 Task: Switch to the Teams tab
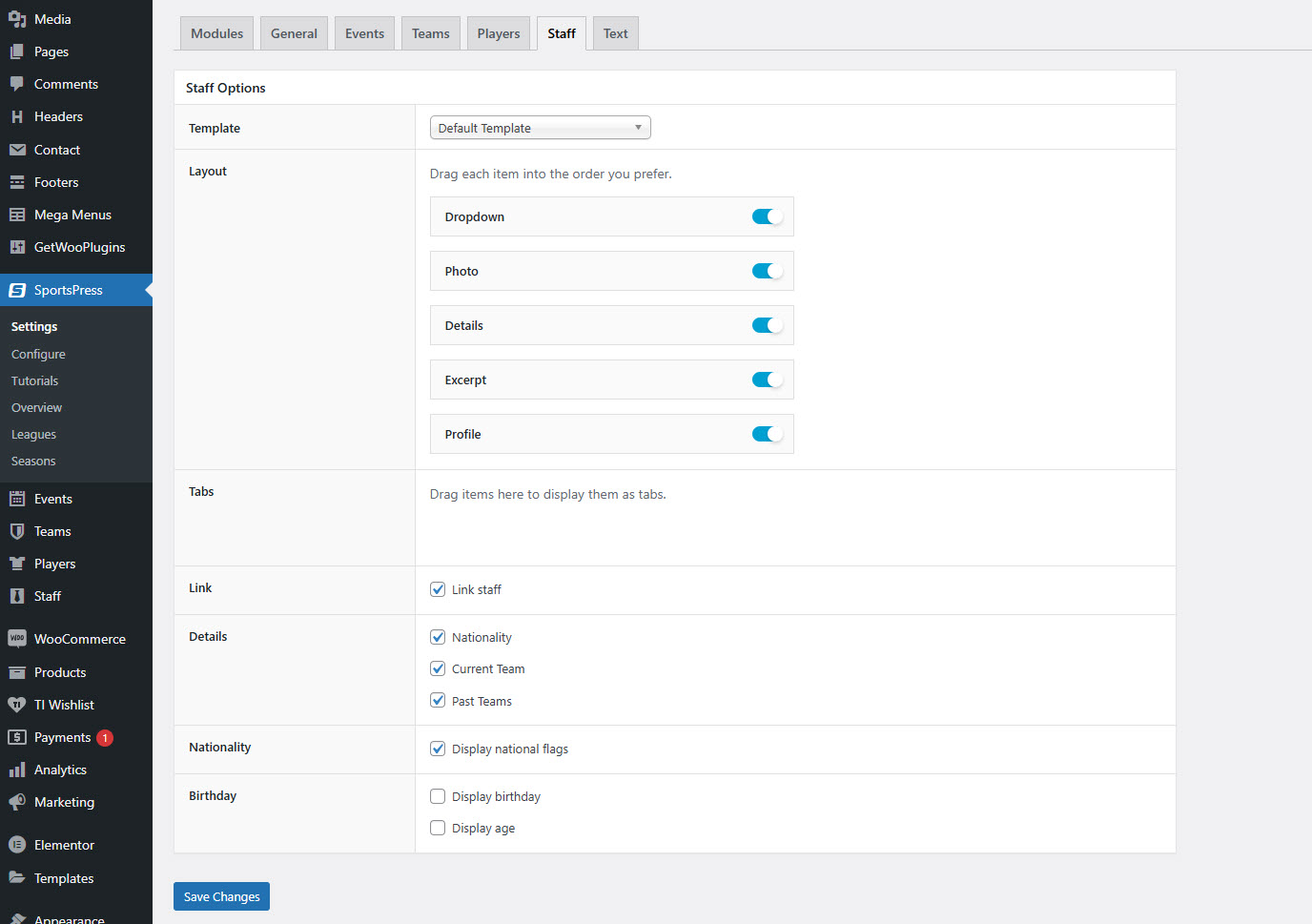431,33
